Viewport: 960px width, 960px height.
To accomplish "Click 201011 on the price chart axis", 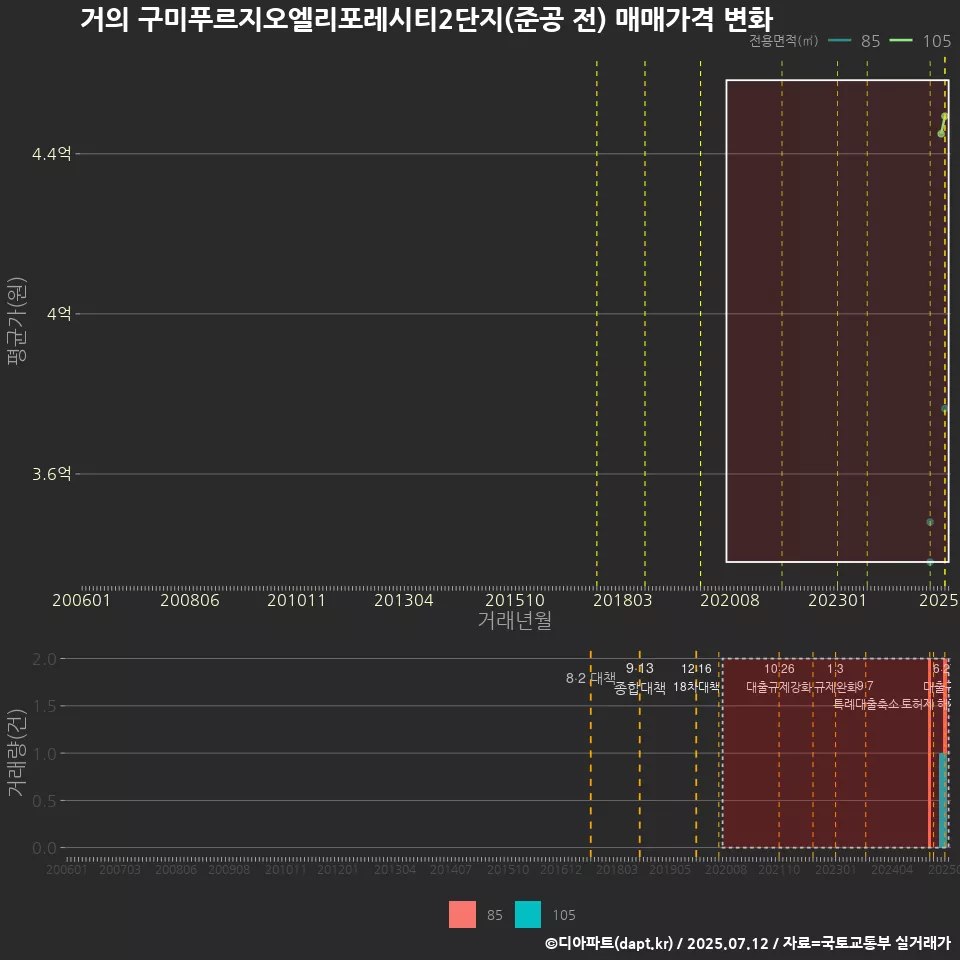I will (296, 600).
